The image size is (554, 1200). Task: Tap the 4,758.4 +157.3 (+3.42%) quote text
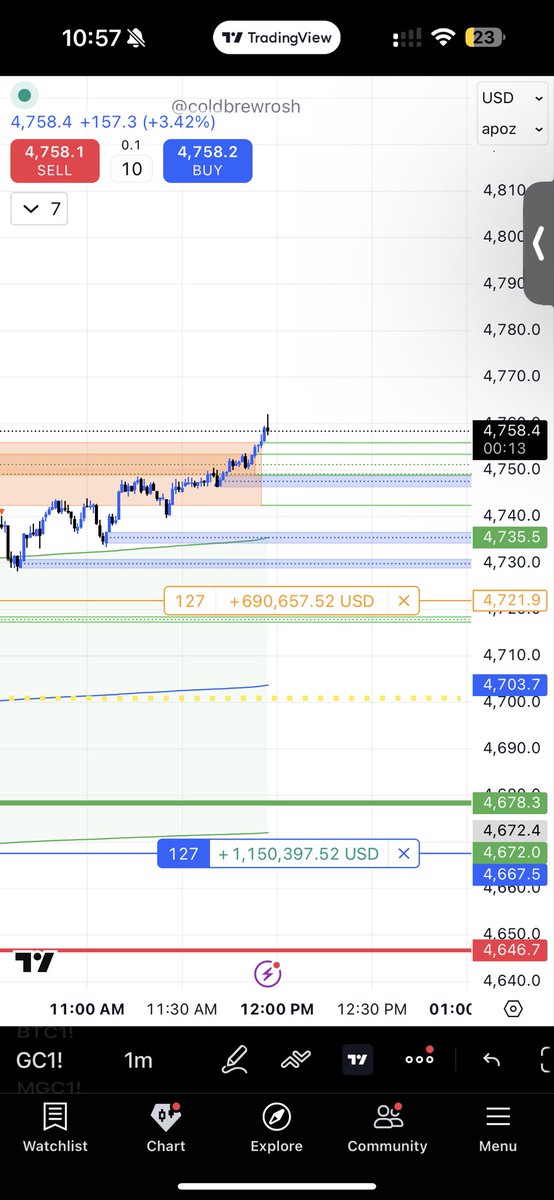[x=113, y=122]
